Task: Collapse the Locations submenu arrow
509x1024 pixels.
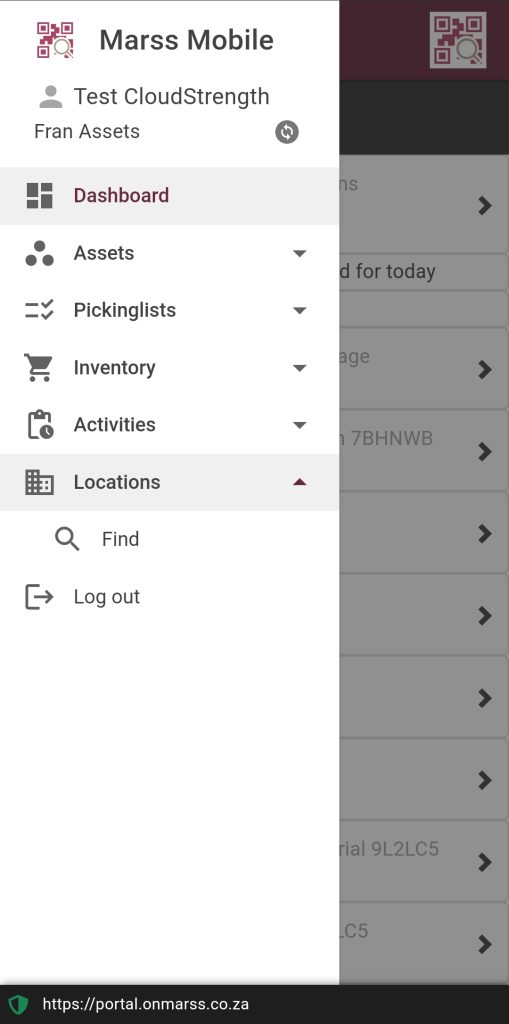Action: pyautogui.click(x=299, y=482)
